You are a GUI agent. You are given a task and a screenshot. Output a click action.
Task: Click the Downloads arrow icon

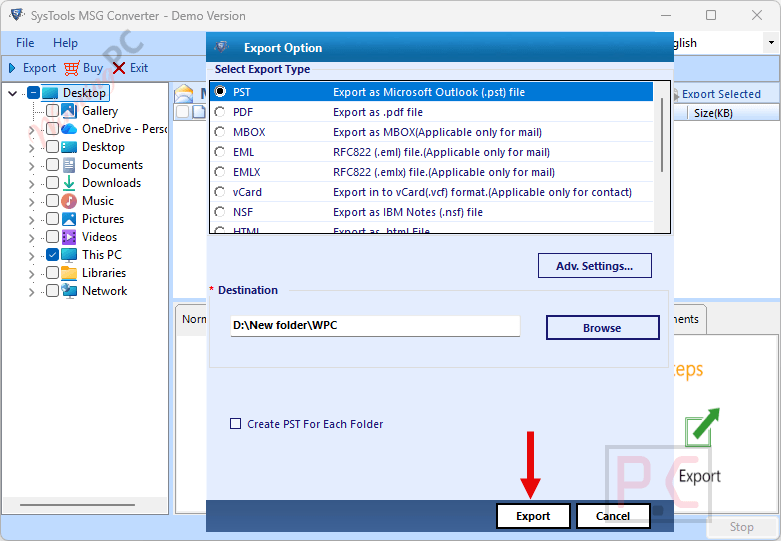(x=69, y=183)
